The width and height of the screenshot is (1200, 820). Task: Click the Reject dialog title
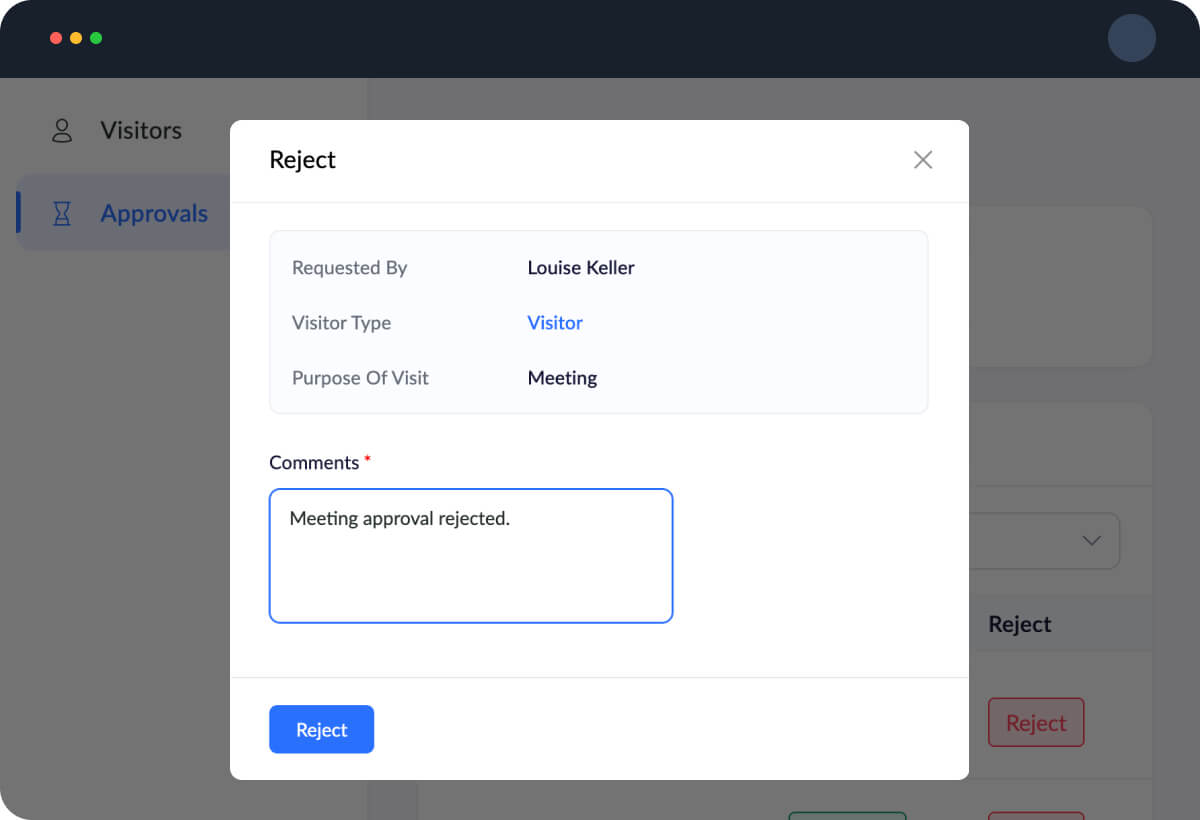pyautogui.click(x=303, y=160)
